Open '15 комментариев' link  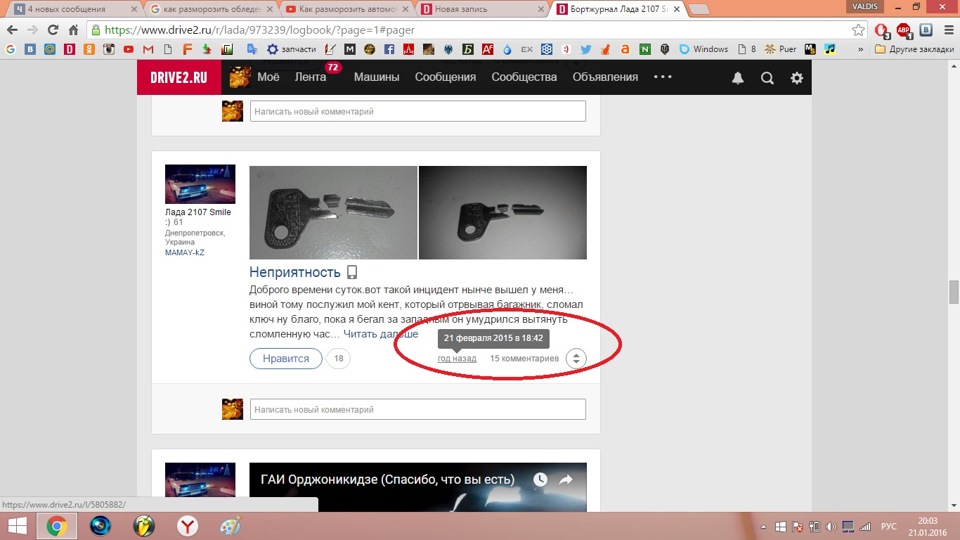[x=524, y=358]
